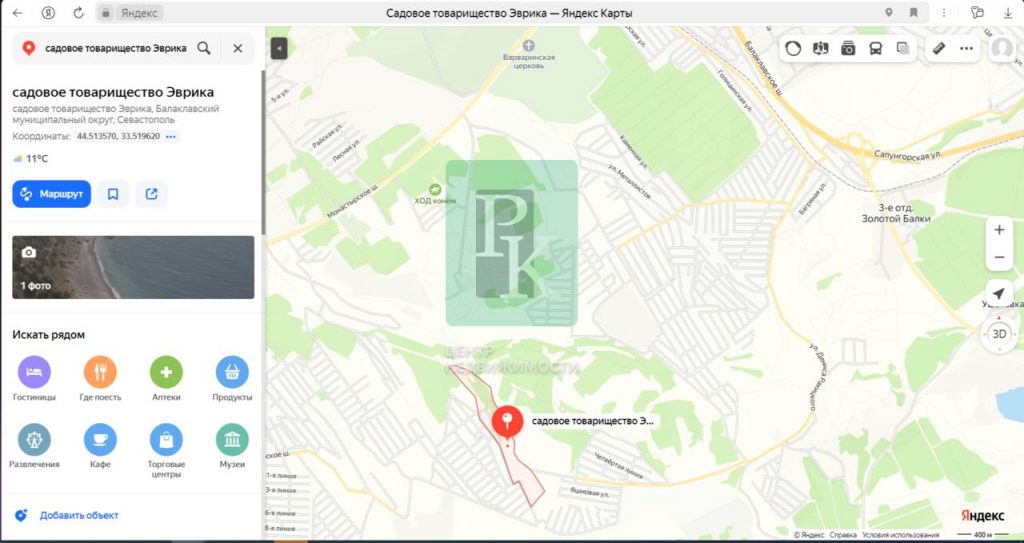Screen dimensions: 1024x543
Task: Click location permission pin in address bar
Action: [x=888, y=12]
